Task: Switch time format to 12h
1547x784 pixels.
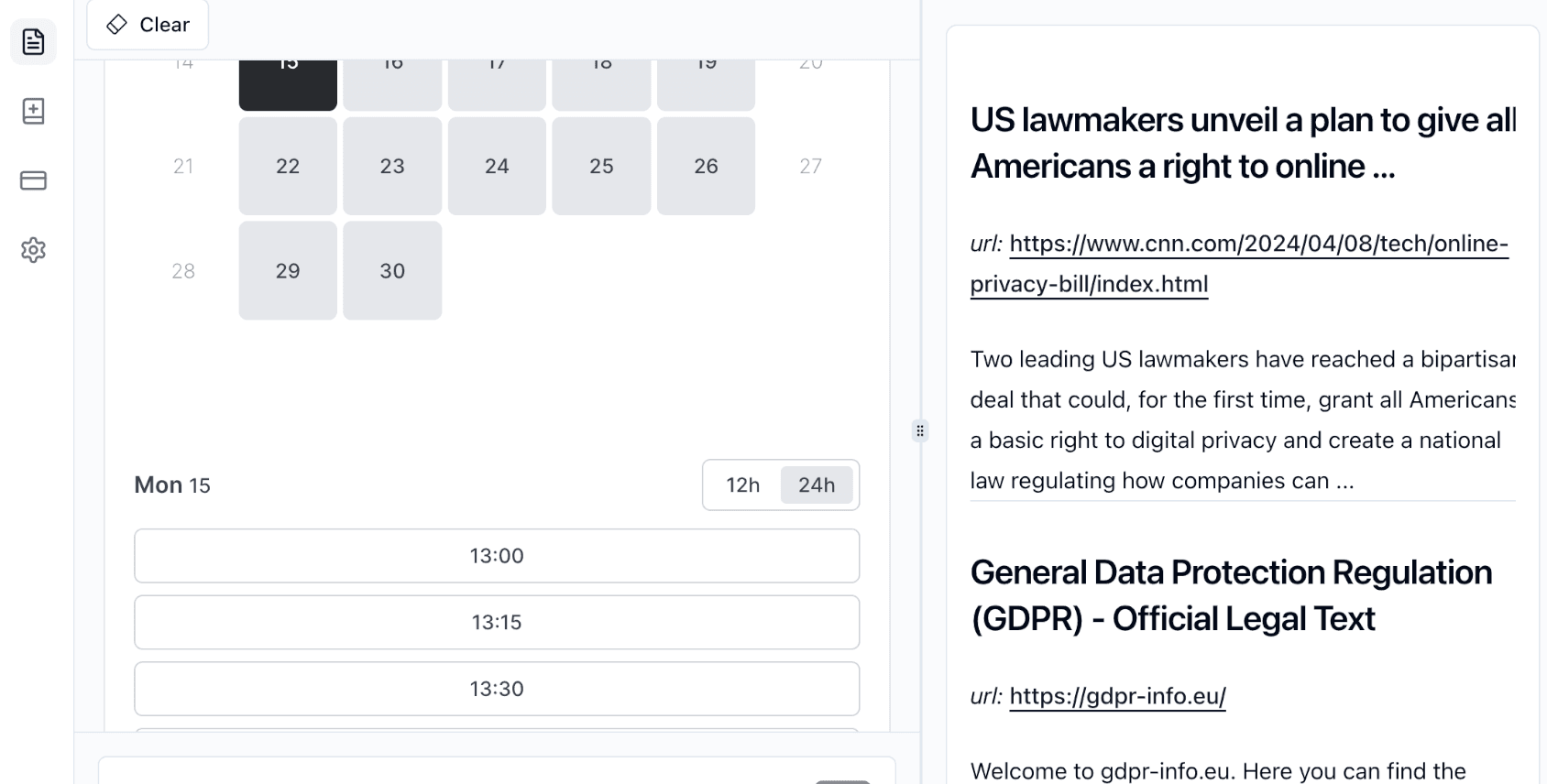Action: (x=742, y=485)
